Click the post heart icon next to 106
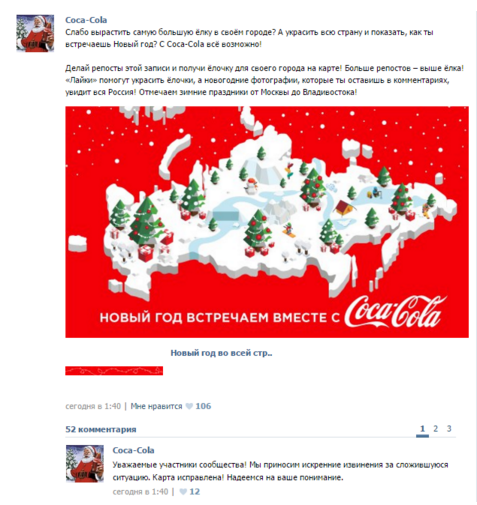Image resolution: width=477 pixels, height=505 pixels. (189, 406)
